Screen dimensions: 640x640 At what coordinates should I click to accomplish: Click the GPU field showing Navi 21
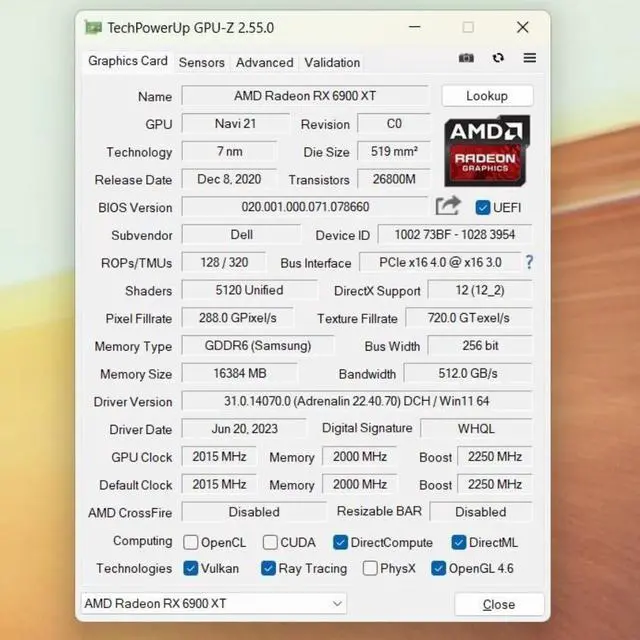click(235, 124)
